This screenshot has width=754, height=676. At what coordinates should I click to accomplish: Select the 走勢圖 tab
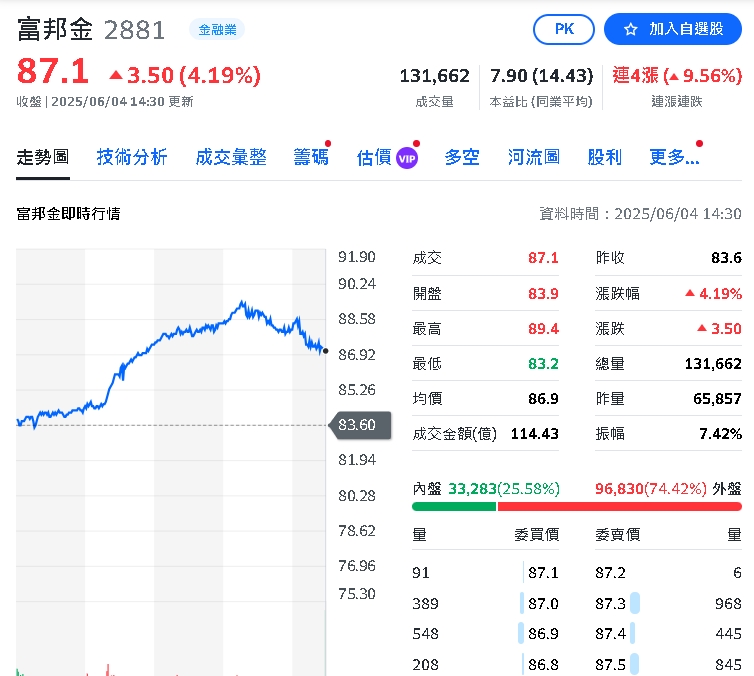coord(43,157)
